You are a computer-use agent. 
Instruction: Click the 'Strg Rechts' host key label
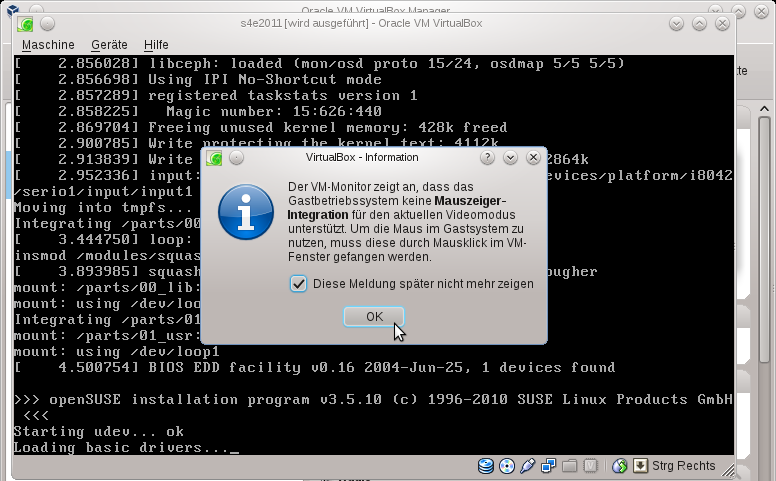coord(683,466)
